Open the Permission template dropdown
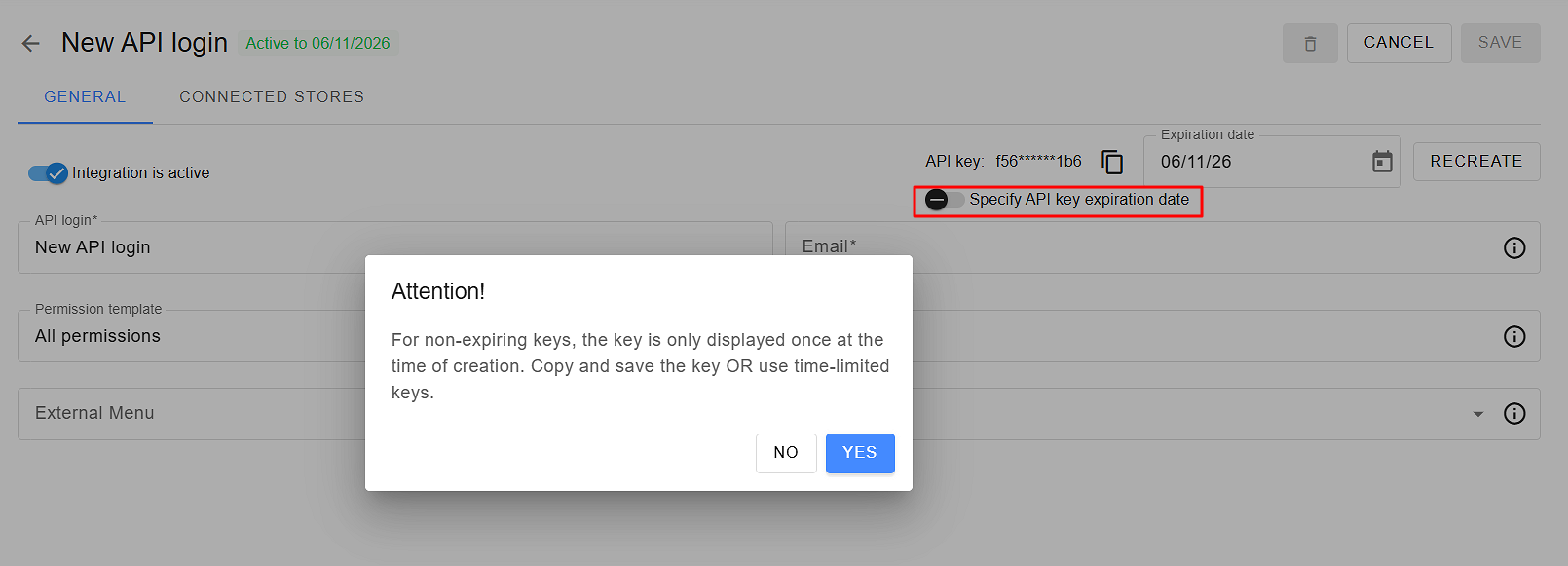 [x=195, y=336]
